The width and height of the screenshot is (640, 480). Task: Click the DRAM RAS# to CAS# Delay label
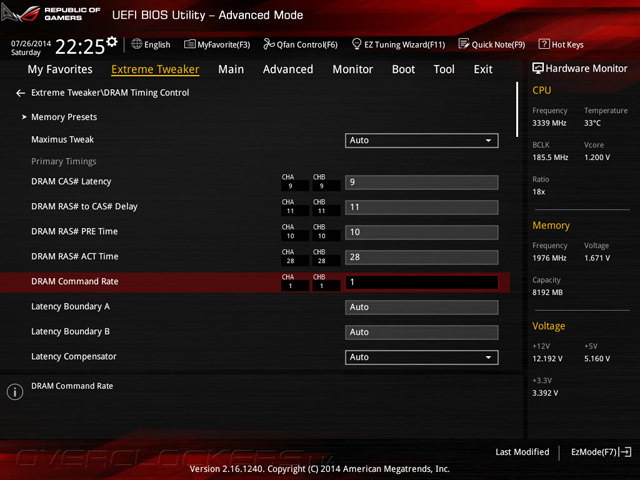[x=84, y=207]
